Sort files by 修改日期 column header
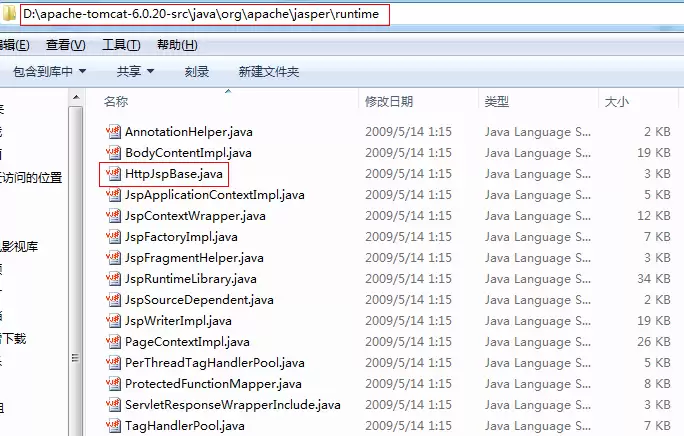Screen dimensions: 684x436 point(389,101)
